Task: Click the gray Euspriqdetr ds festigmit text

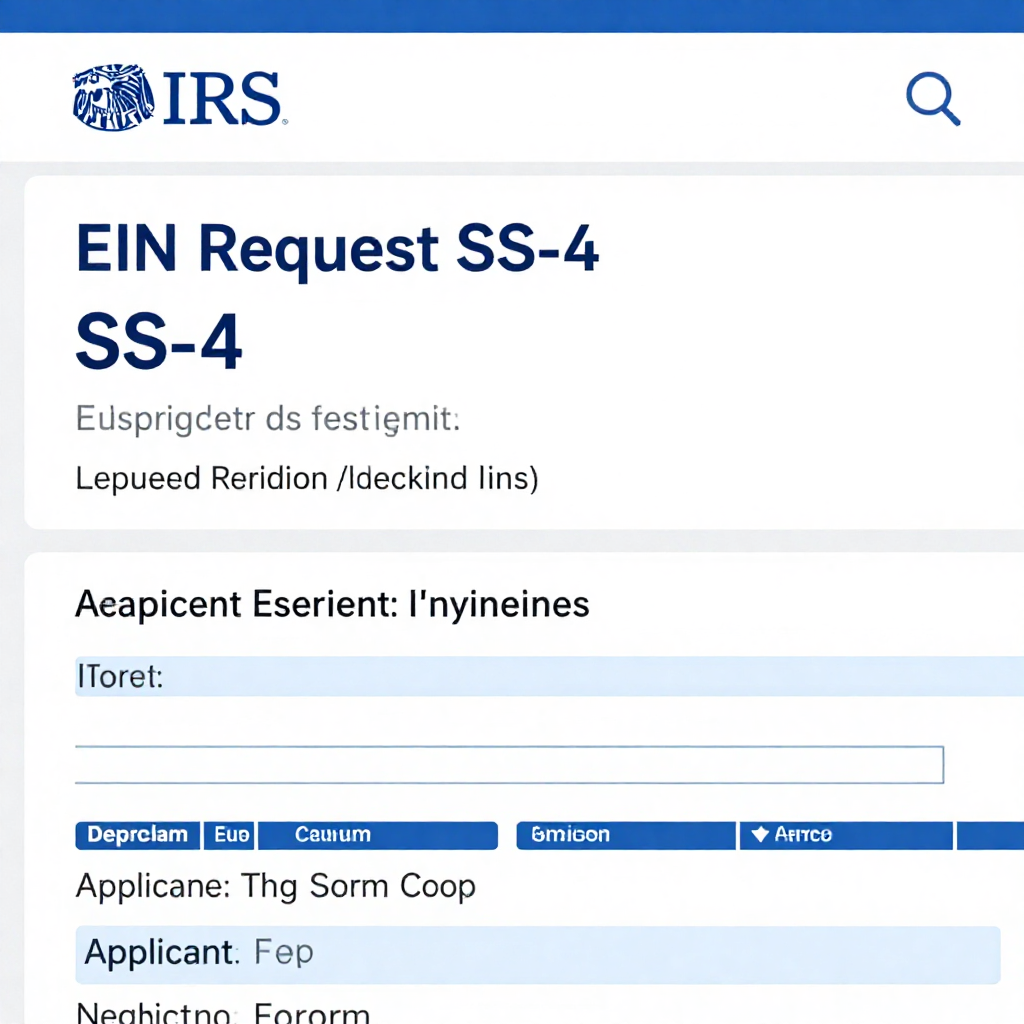Action: 267,420
